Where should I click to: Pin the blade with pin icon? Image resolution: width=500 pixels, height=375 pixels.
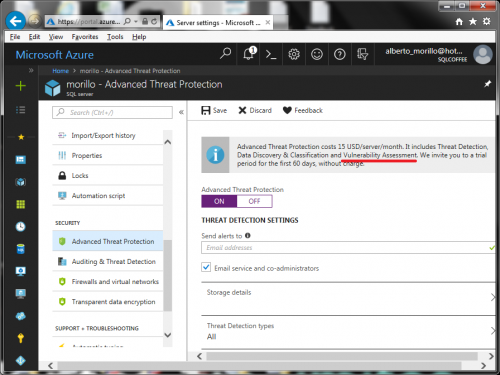(487, 84)
